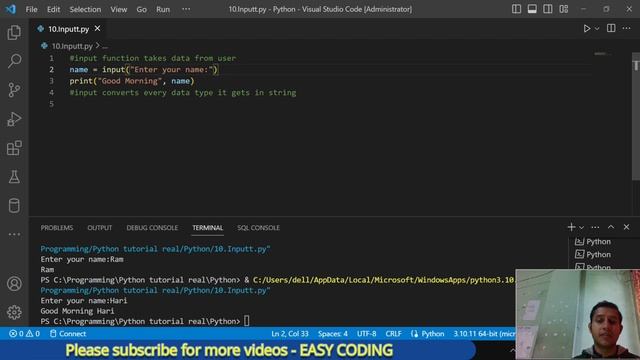
Task: Select the 10.Inputt.py editor tab
Action: click(68, 29)
